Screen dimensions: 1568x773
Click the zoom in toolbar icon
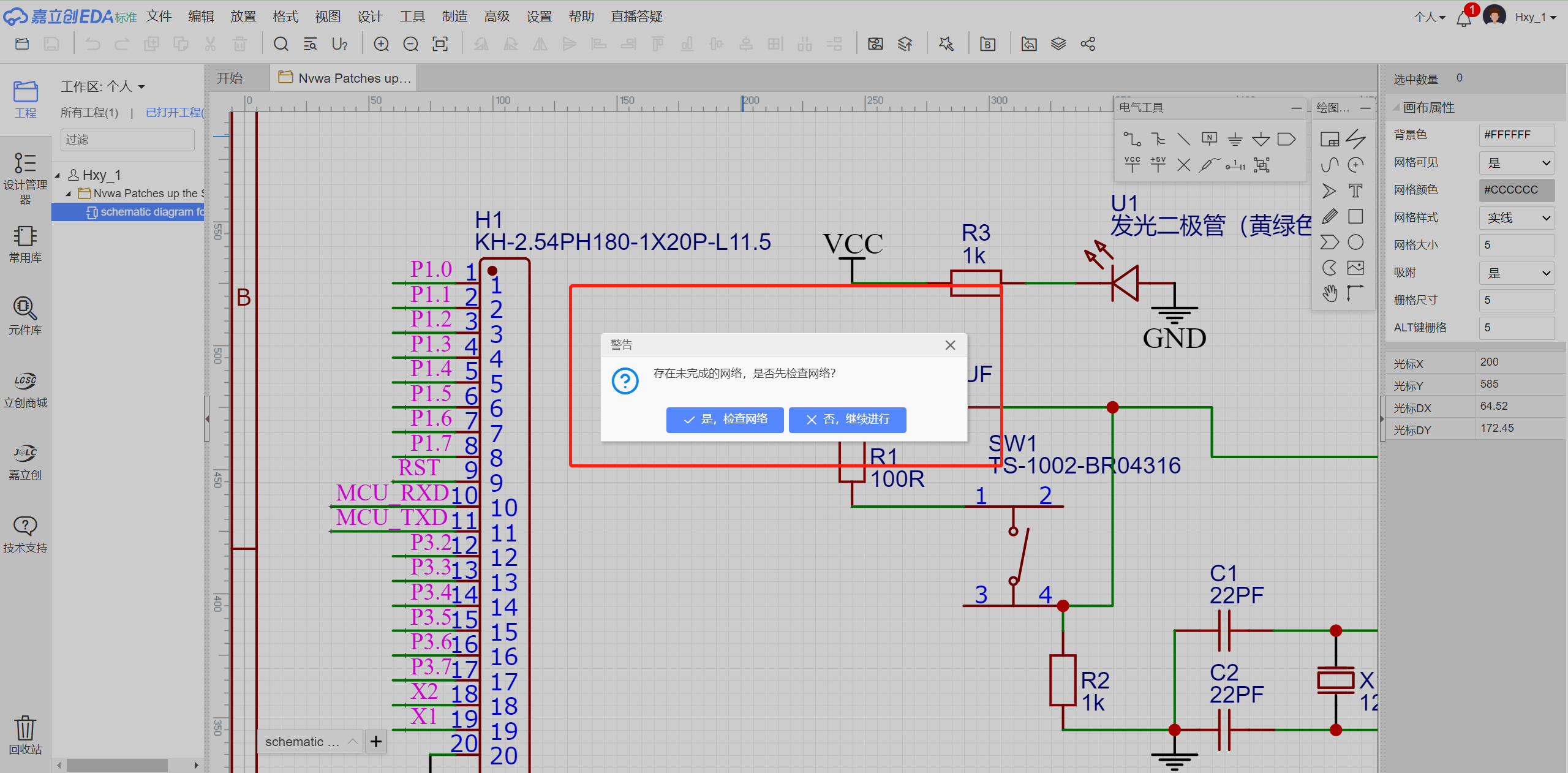pos(381,44)
